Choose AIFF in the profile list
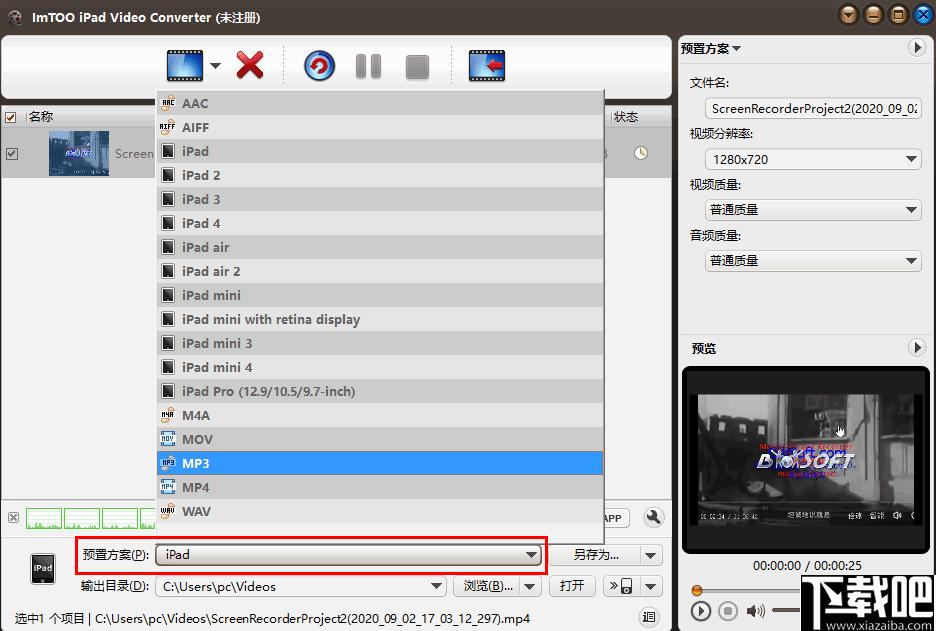Image resolution: width=936 pixels, height=631 pixels. coord(380,127)
